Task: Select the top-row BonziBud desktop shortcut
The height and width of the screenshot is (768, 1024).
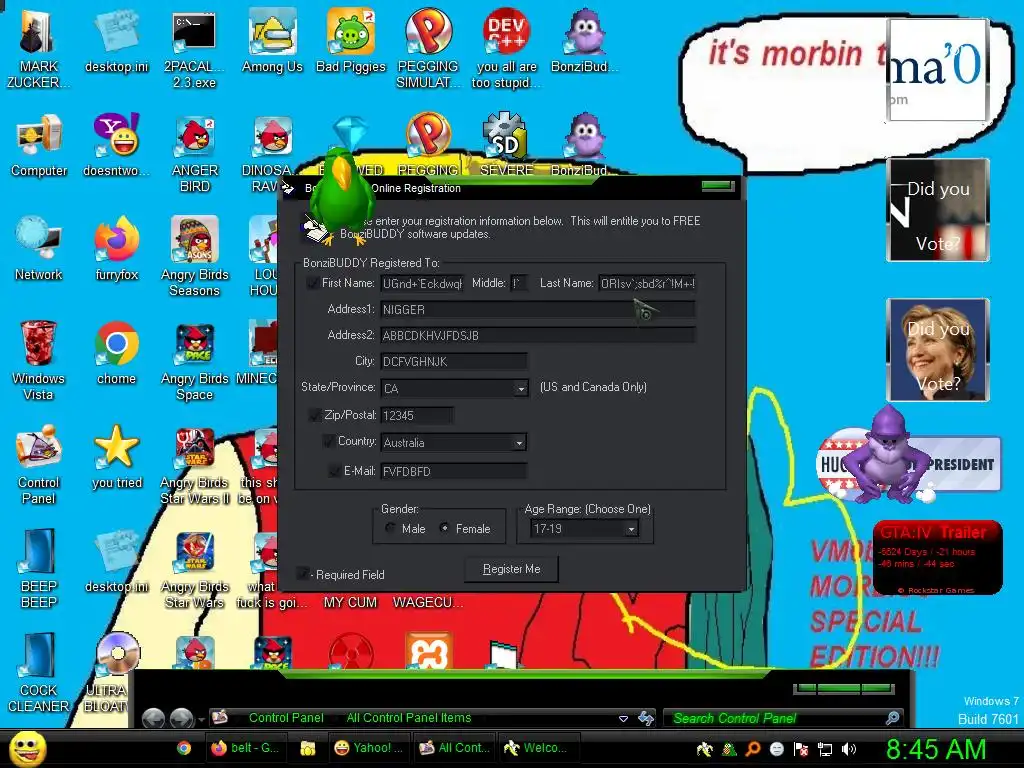Action: pyautogui.click(x=584, y=40)
